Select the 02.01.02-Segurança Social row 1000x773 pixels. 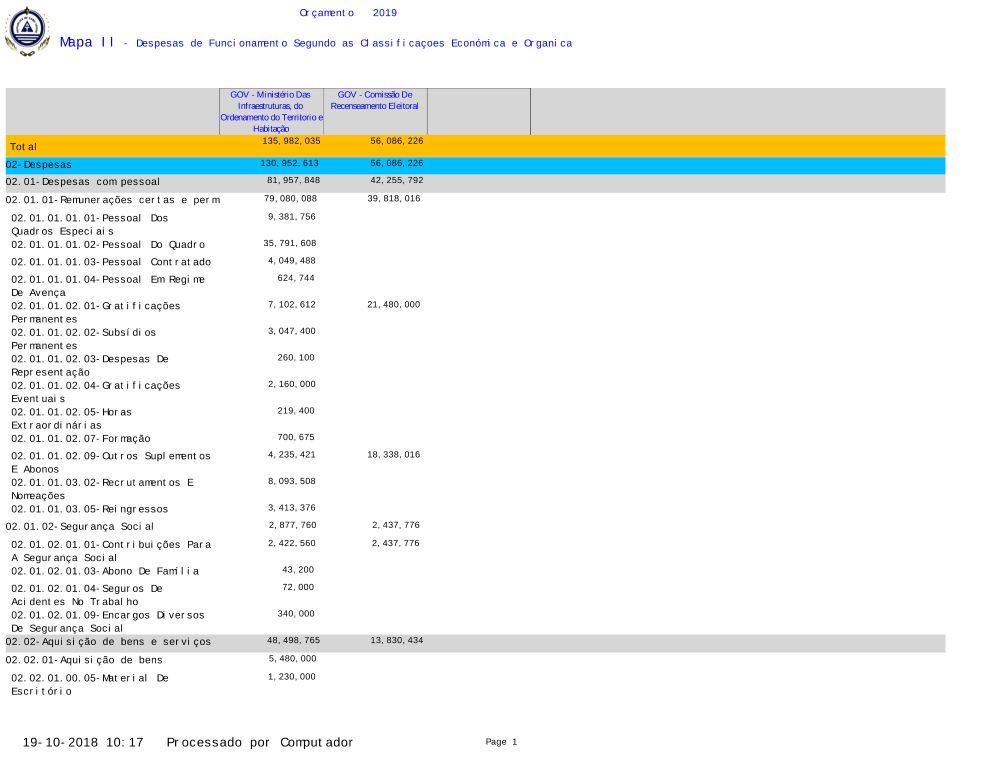tap(80, 526)
